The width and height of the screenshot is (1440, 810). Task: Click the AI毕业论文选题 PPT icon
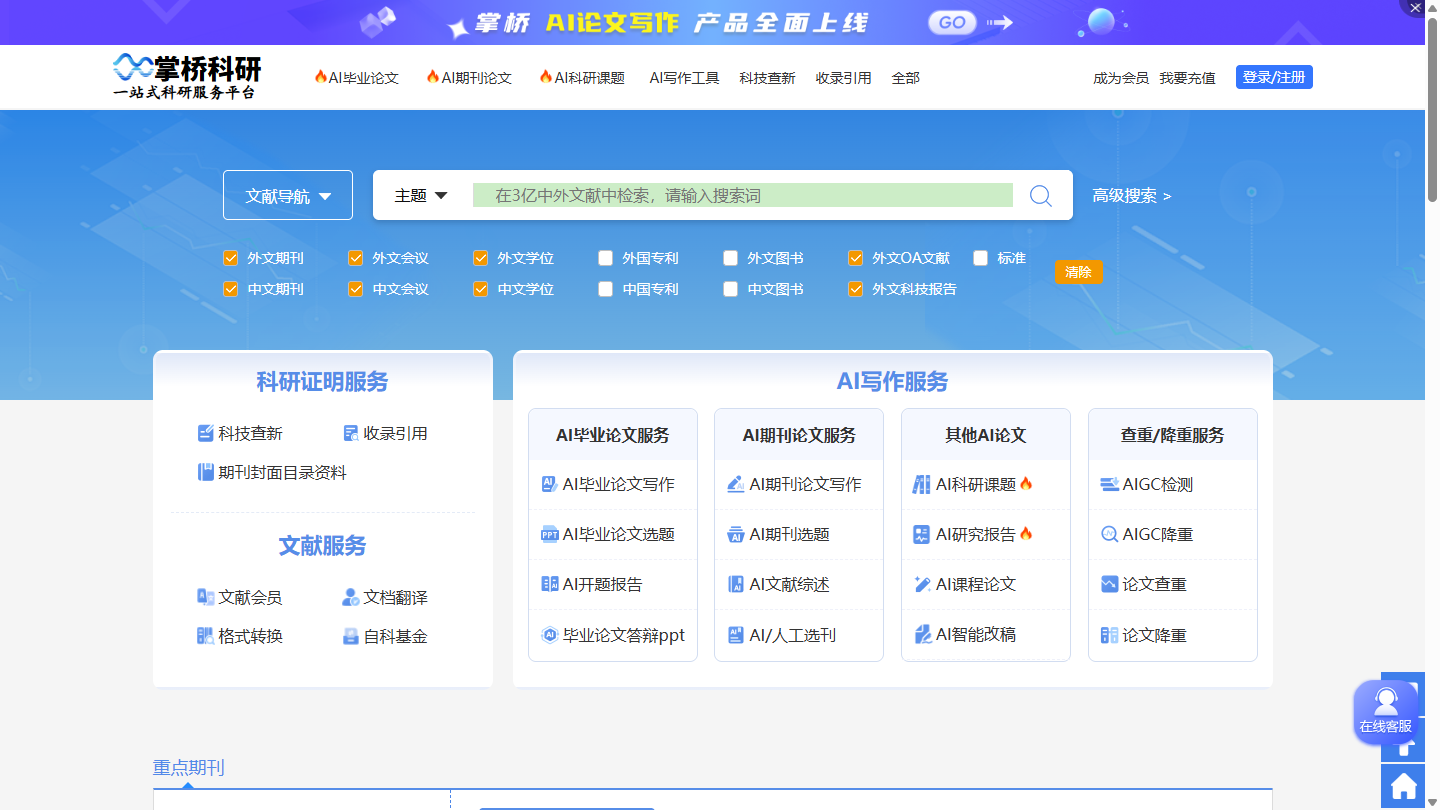(x=550, y=534)
